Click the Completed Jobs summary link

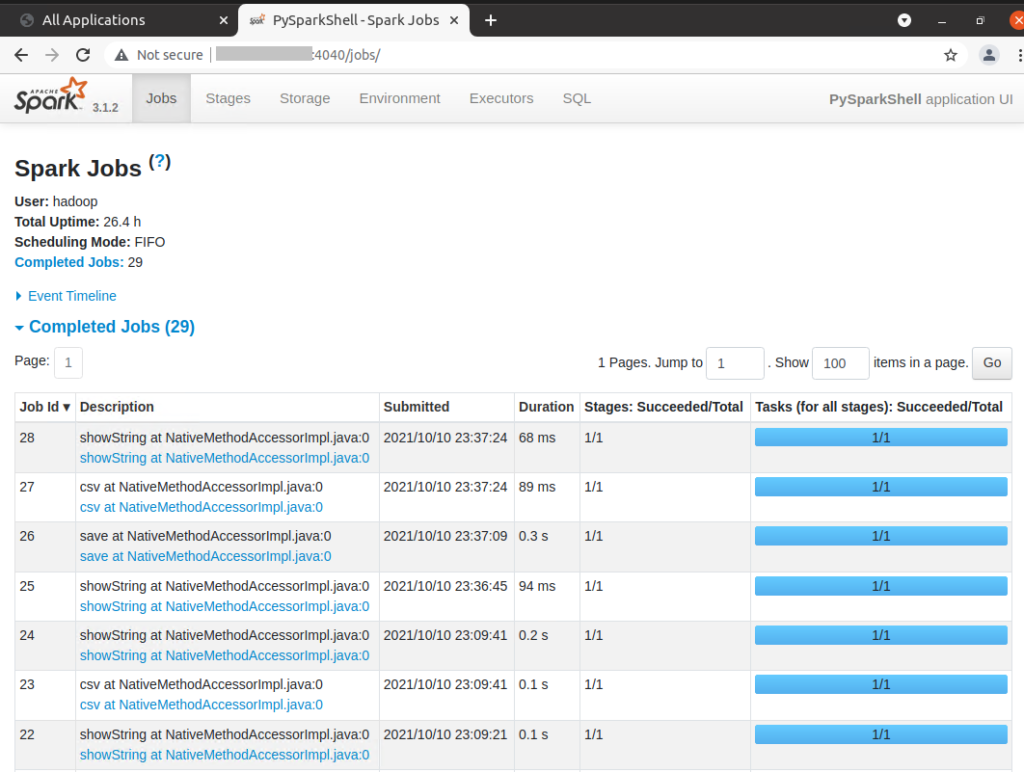click(69, 262)
